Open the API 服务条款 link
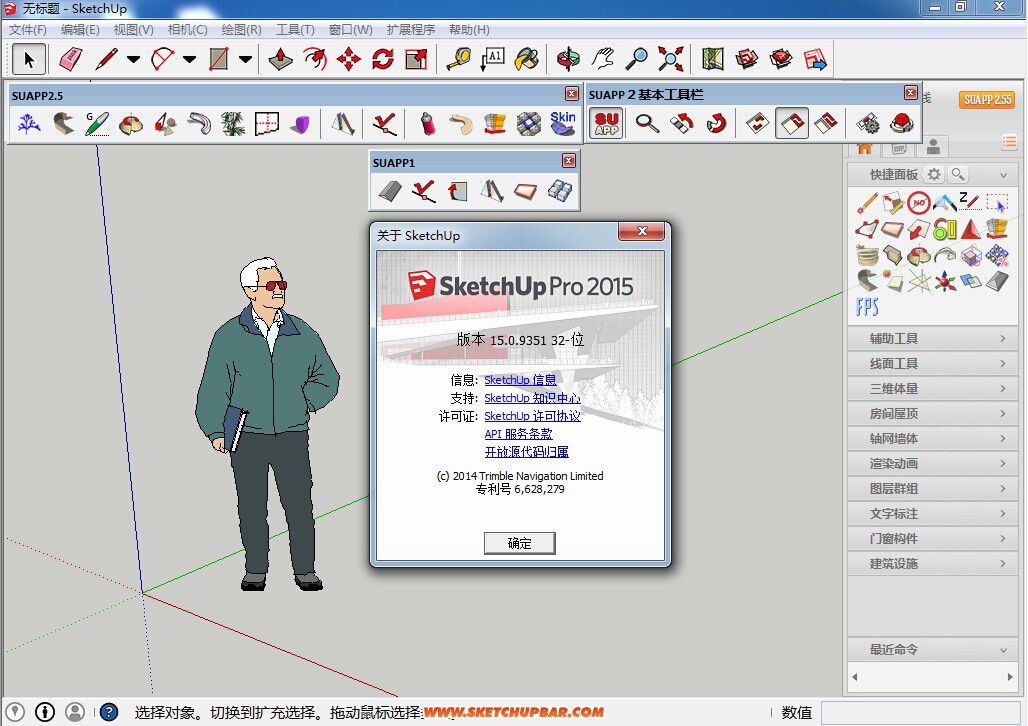 (518, 434)
